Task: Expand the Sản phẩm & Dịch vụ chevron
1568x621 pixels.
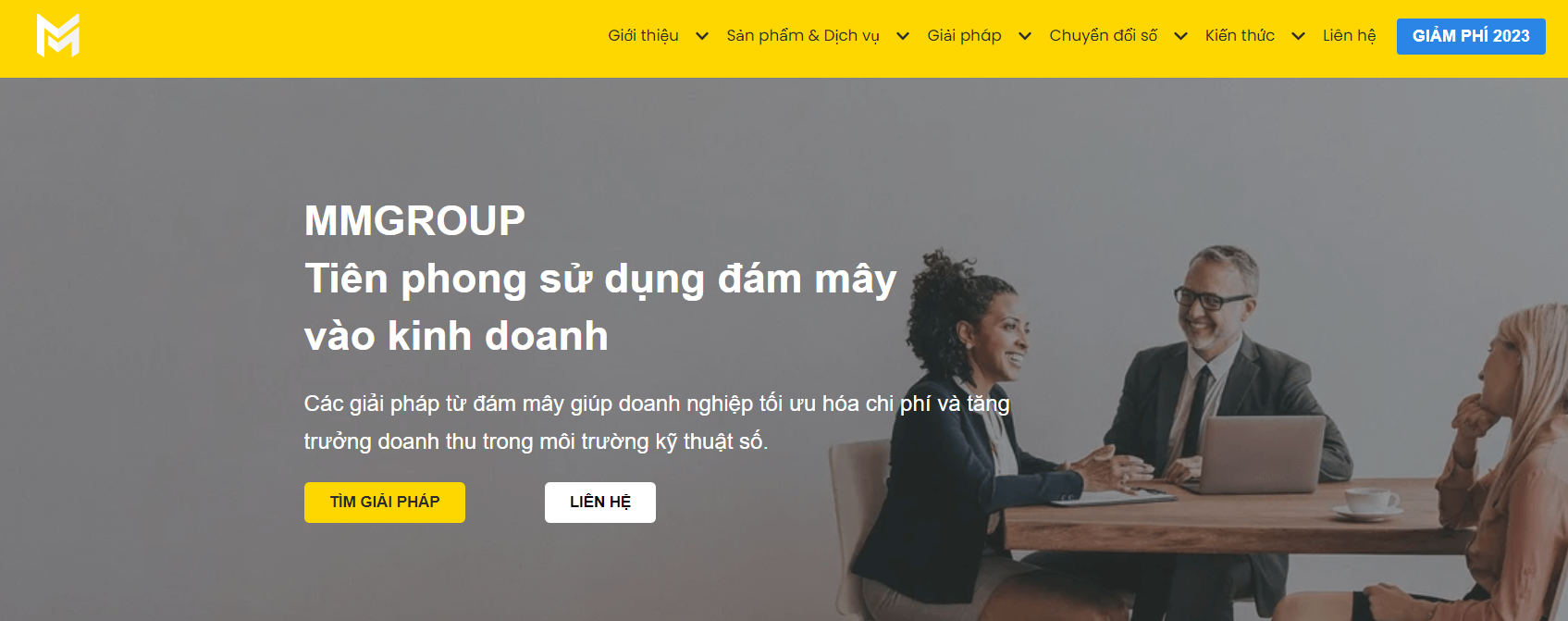Action: pyautogui.click(x=903, y=36)
